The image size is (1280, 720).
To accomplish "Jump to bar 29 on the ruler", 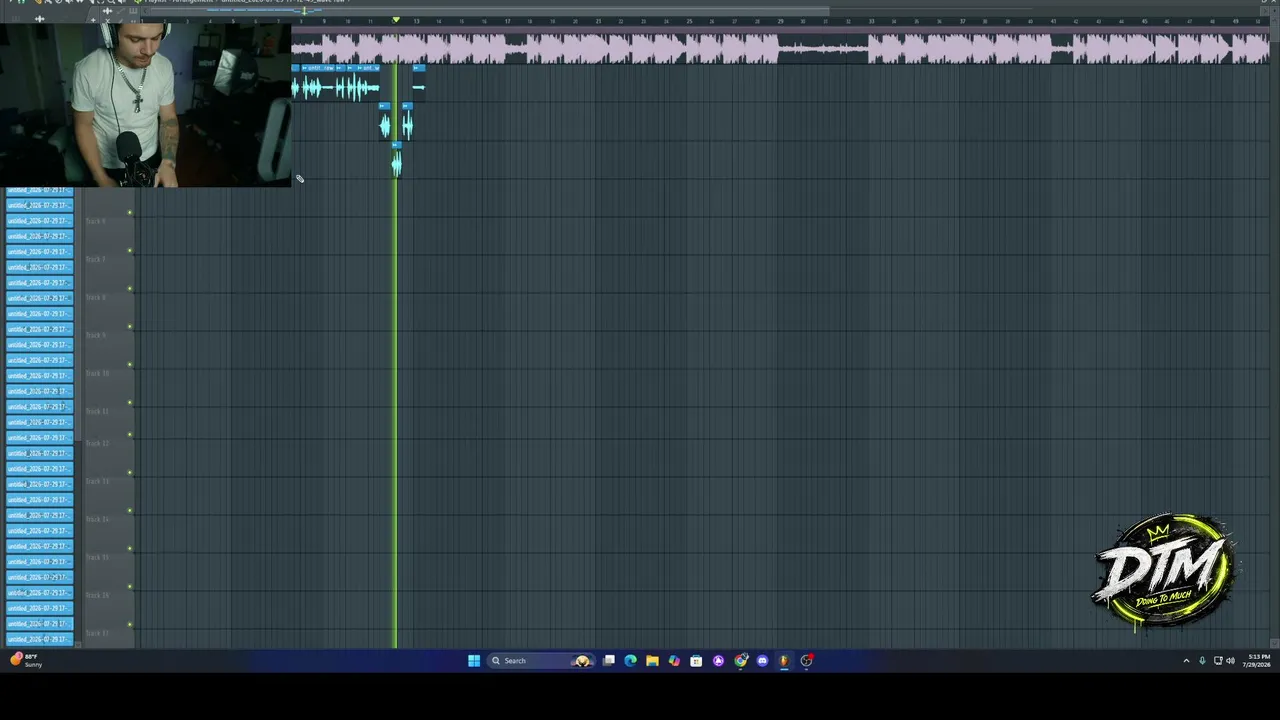I will point(780,21).
